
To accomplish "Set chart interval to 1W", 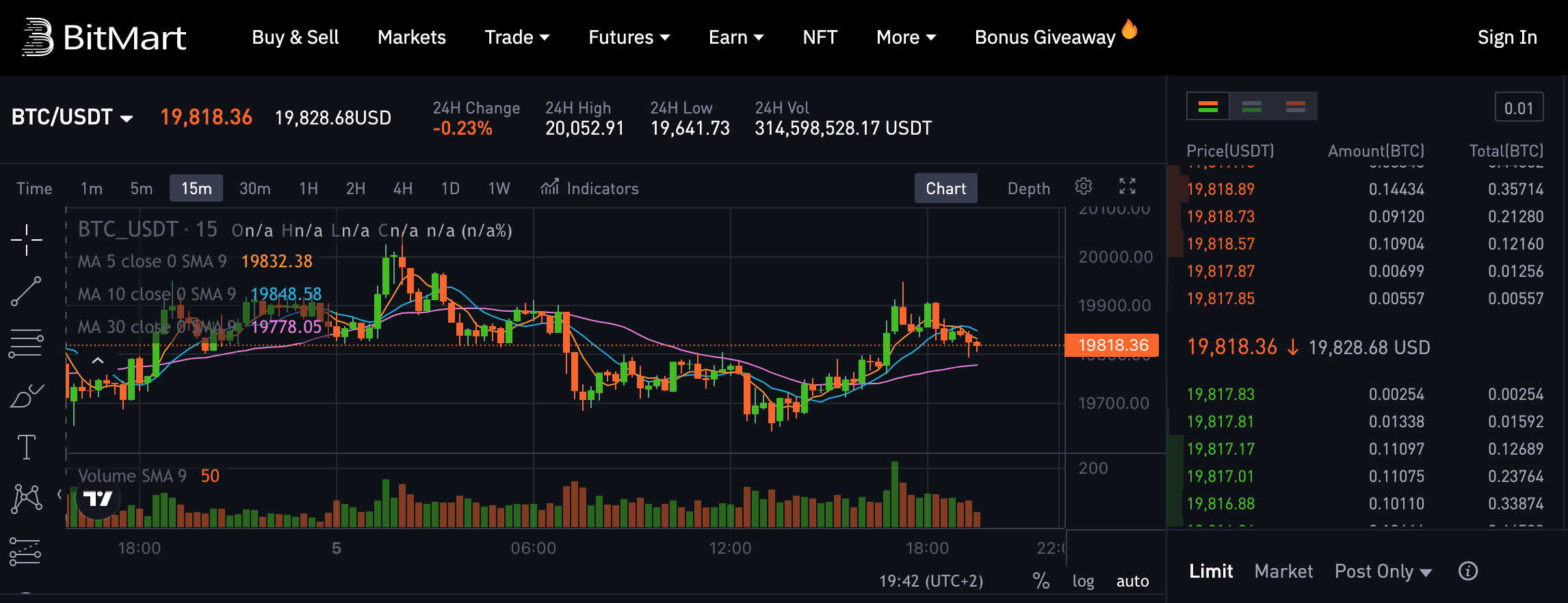I will (x=499, y=188).
